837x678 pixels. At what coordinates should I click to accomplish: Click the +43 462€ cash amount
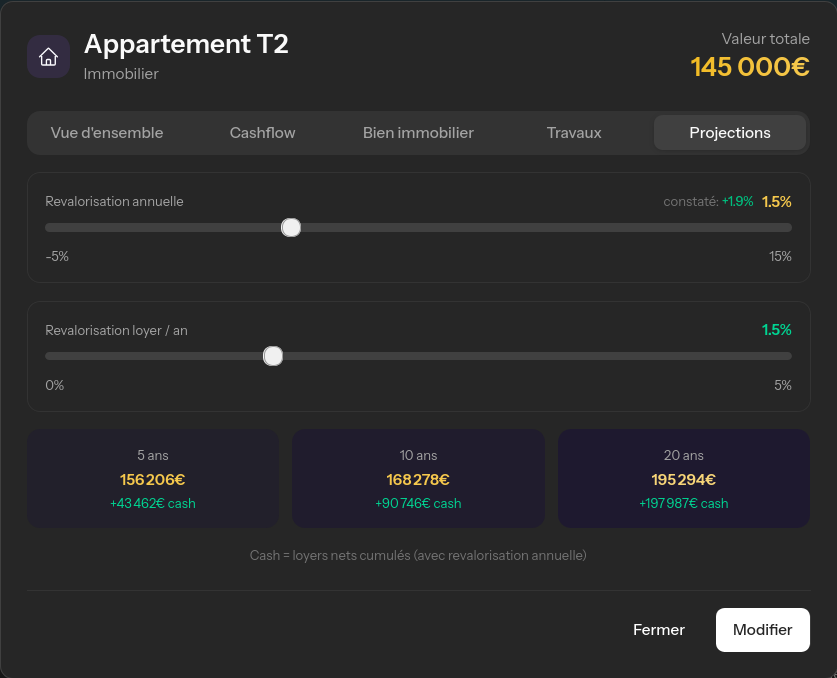coord(152,503)
